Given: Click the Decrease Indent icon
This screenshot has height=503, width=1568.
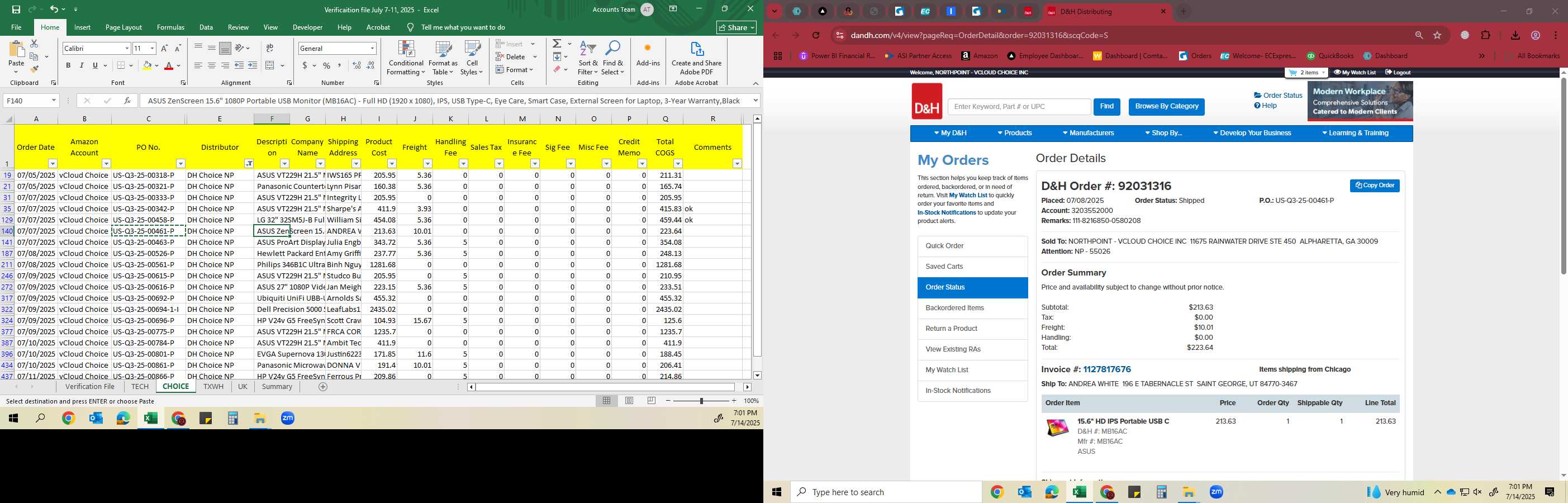Looking at the screenshot, I should coord(239,65).
